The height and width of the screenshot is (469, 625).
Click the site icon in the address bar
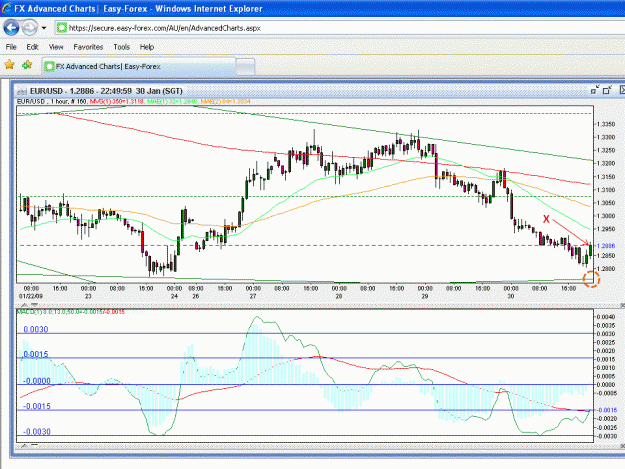click(62, 28)
